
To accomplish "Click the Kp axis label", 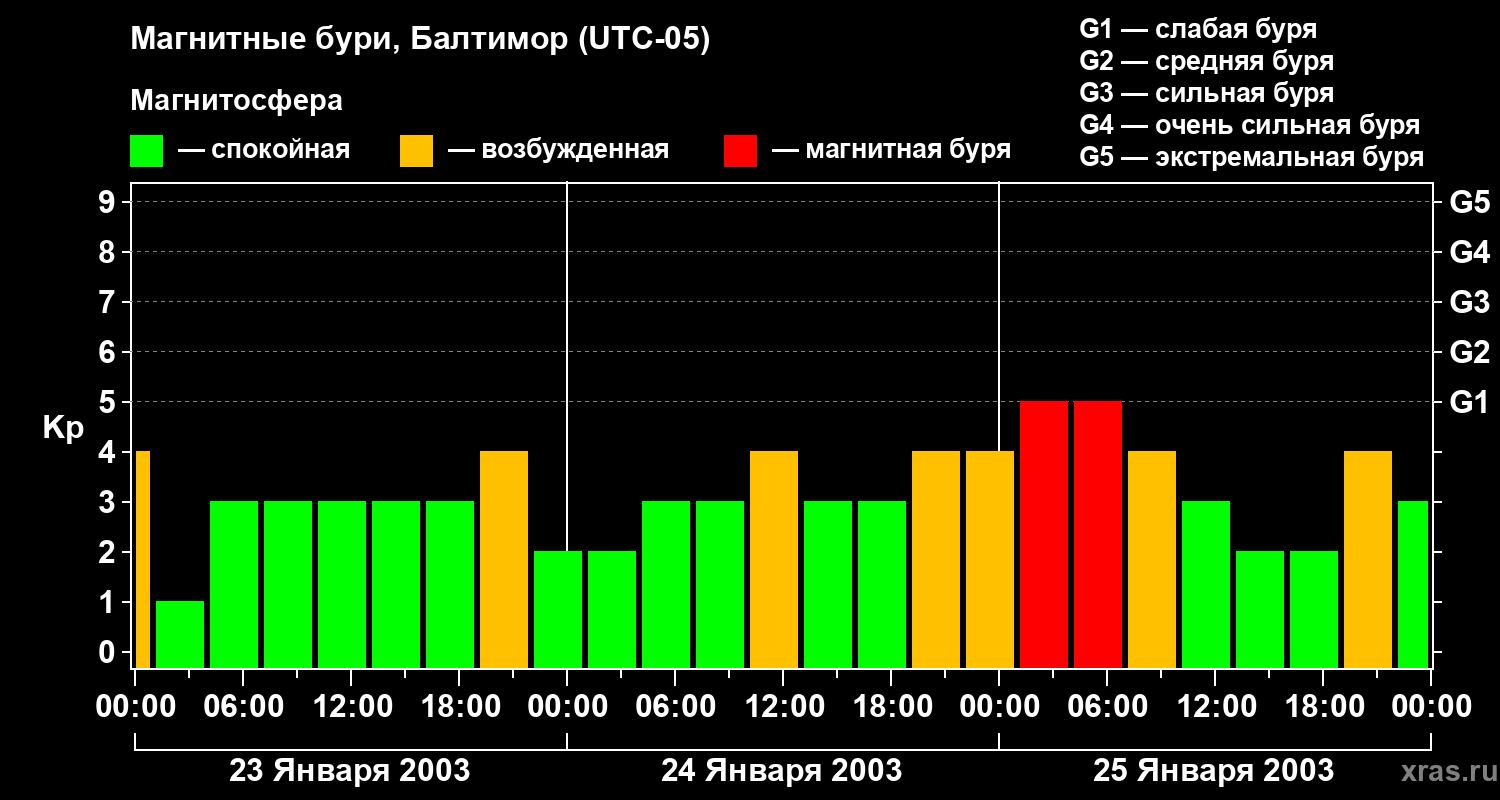I will coord(63,429).
